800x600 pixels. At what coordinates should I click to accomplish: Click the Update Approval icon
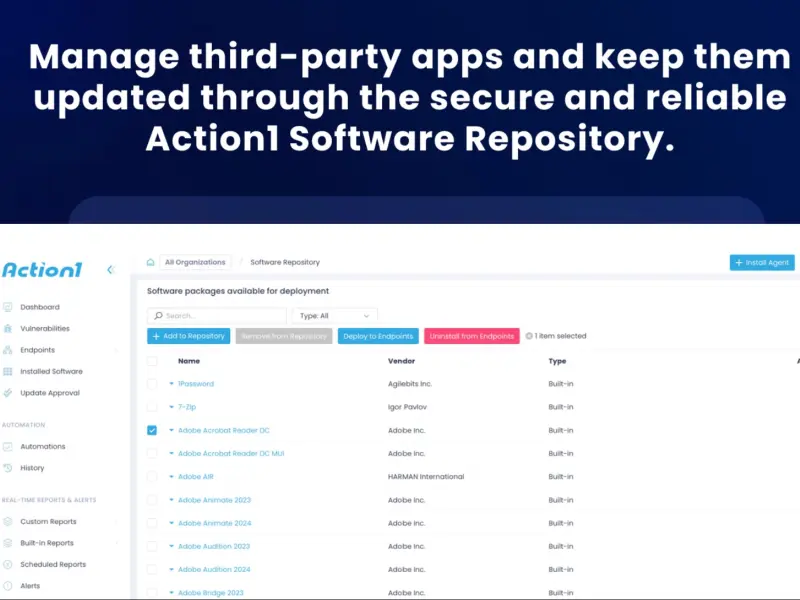click(x=8, y=393)
